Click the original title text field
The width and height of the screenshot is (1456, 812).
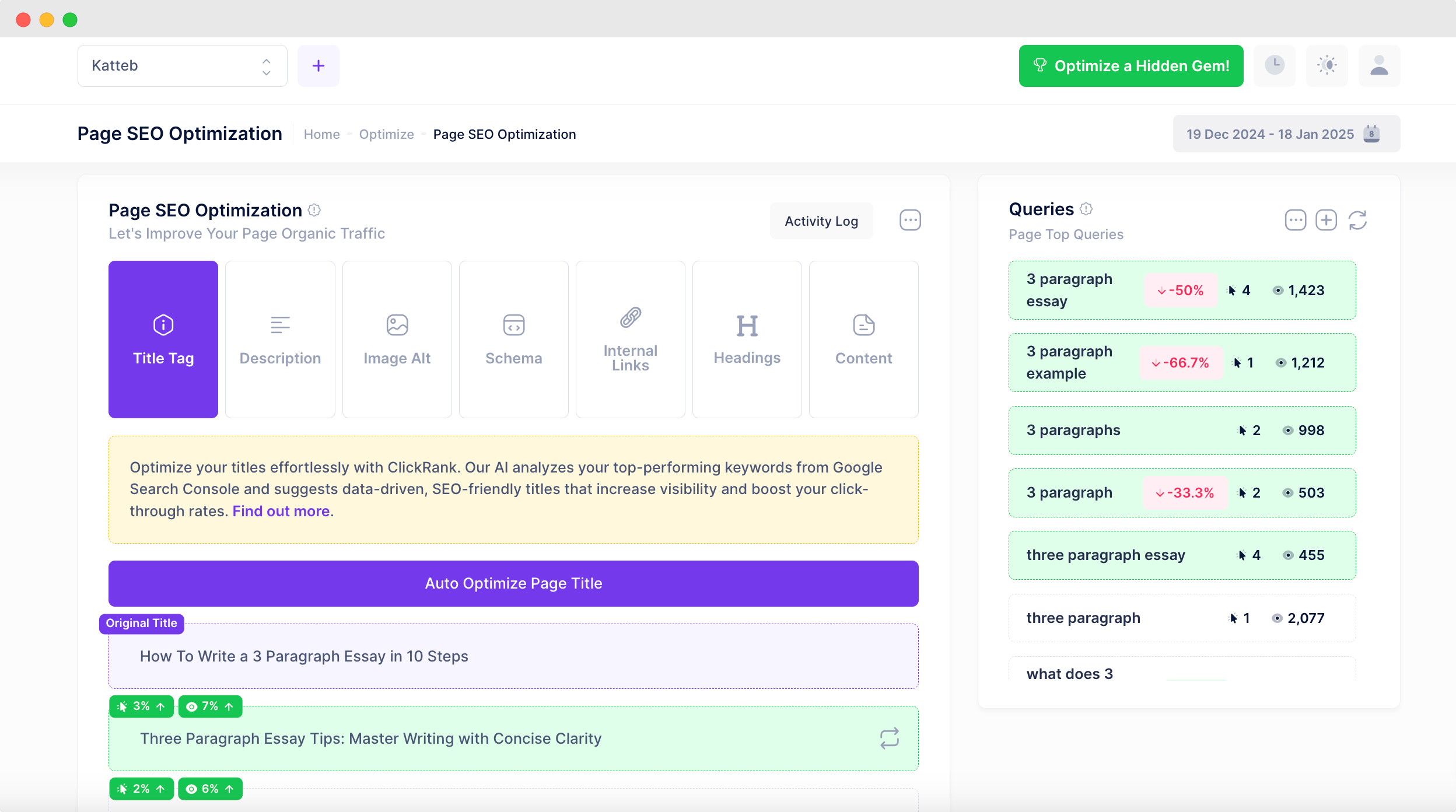(x=513, y=656)
